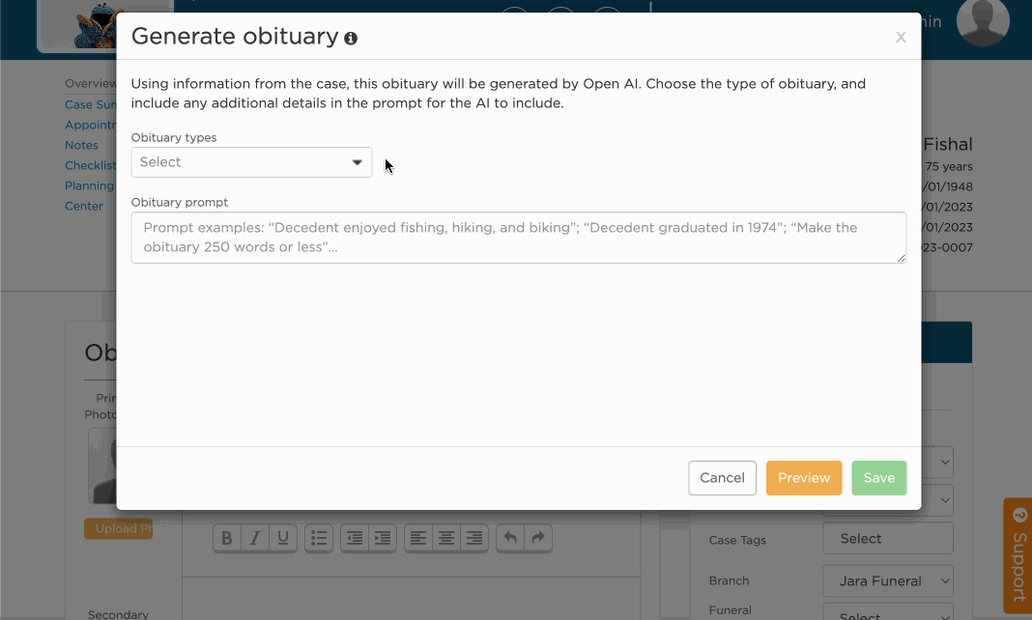Save the generated obituary
Screen dimensions: 1032x620
(x=878, y=478)
